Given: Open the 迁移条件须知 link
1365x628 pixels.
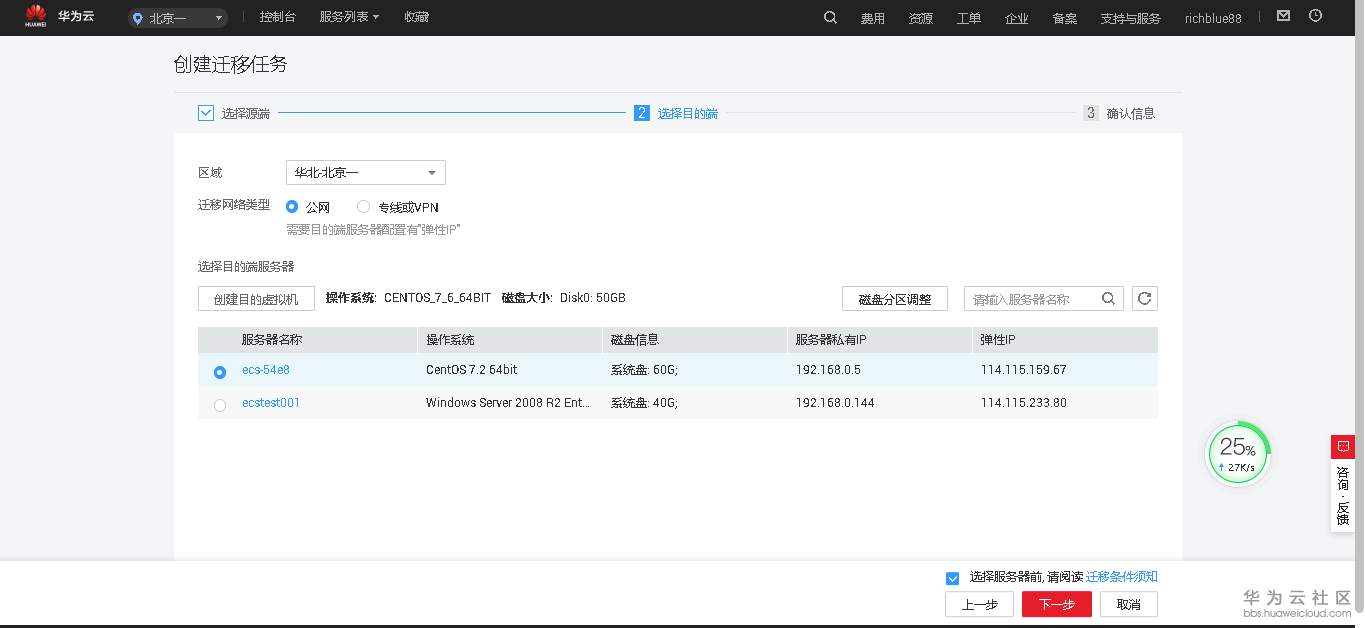Looking at the screenshot, I should [x=1122, y=577].
